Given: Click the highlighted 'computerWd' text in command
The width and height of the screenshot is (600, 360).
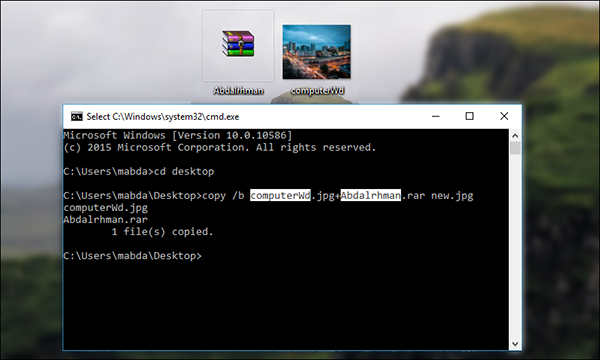Looking at the screenshot, I should (x=280, y=195).
